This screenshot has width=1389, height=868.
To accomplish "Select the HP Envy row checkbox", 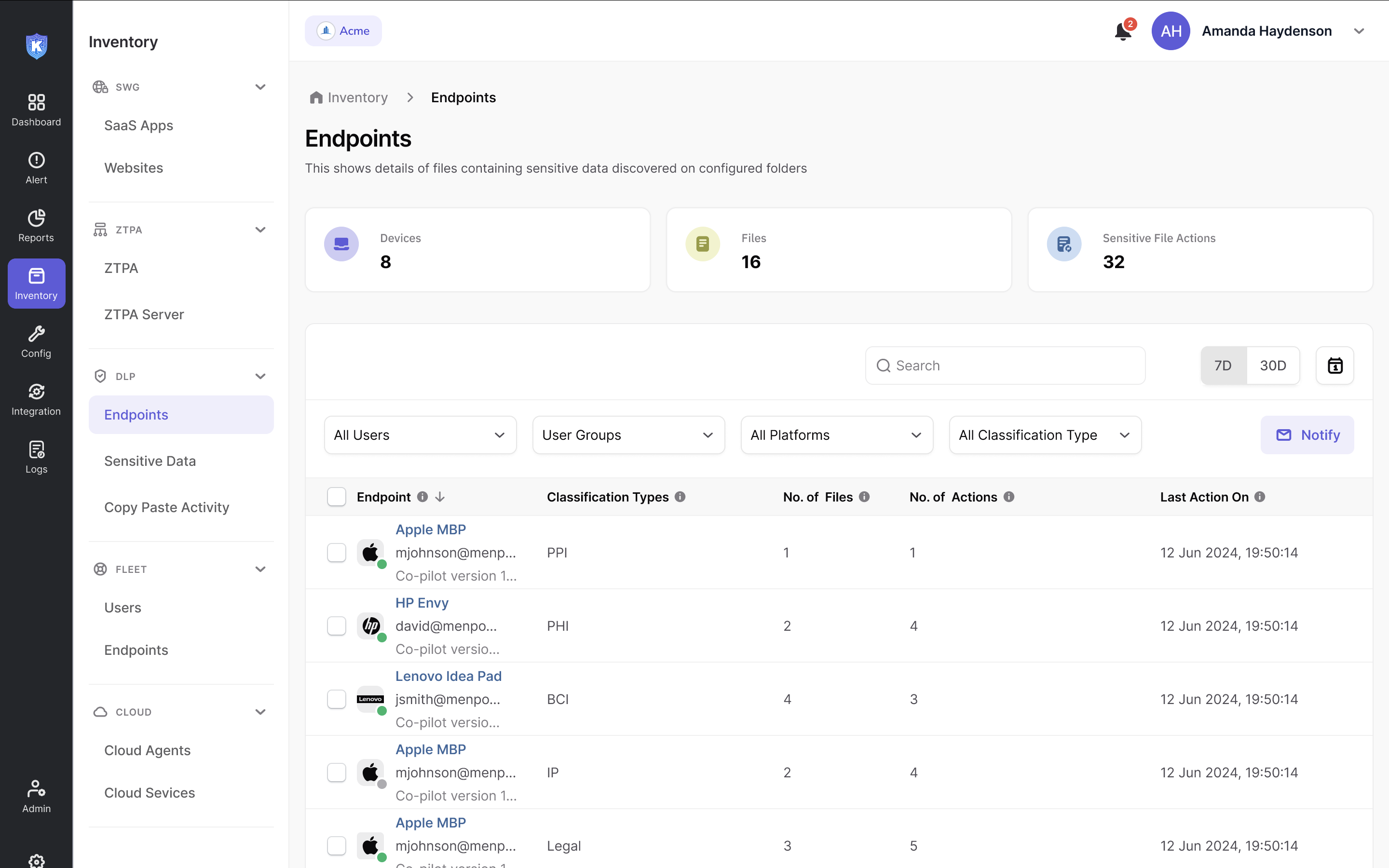I will coord(336,626).
